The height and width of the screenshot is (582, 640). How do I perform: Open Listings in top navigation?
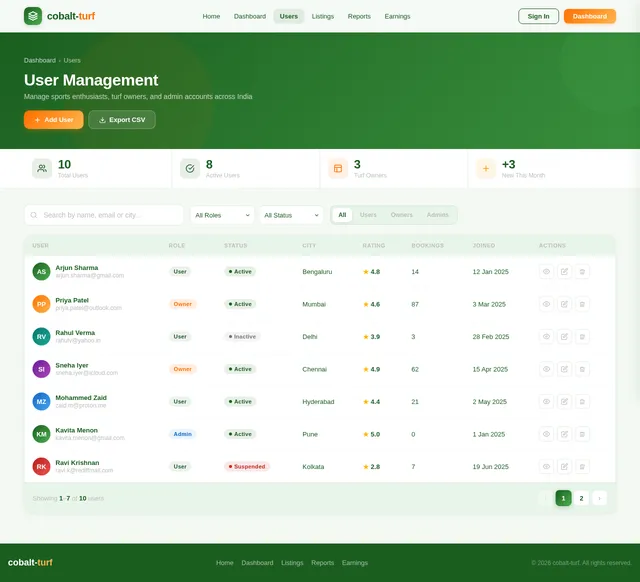(x=323, y=16)
